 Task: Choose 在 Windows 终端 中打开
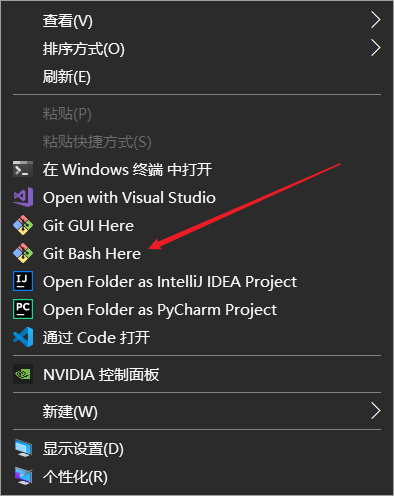click(197, 169)
